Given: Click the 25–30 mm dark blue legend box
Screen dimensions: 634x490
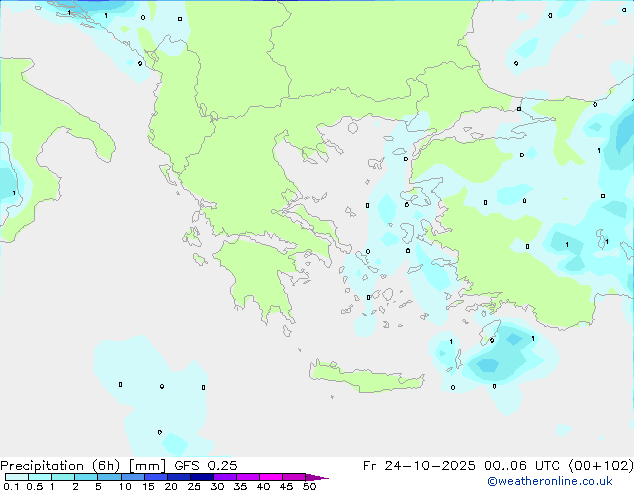Looking at the screenshot, I should point(202,477).
